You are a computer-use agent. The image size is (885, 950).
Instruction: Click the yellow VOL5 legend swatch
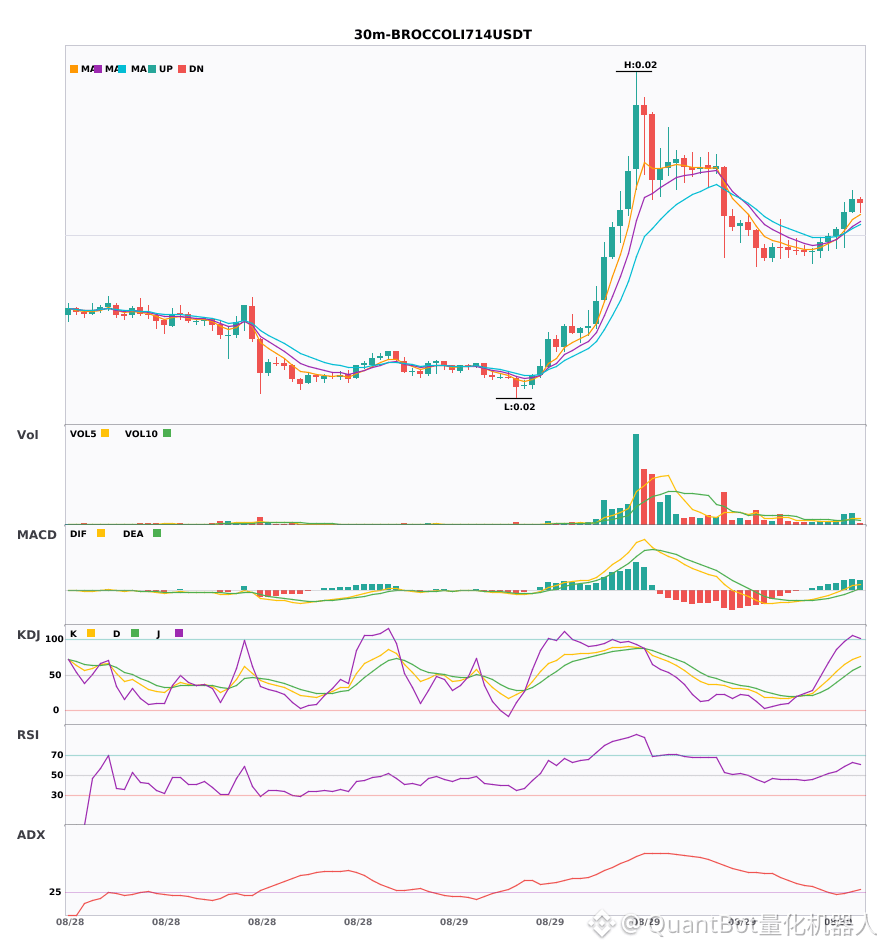point(105,433)
